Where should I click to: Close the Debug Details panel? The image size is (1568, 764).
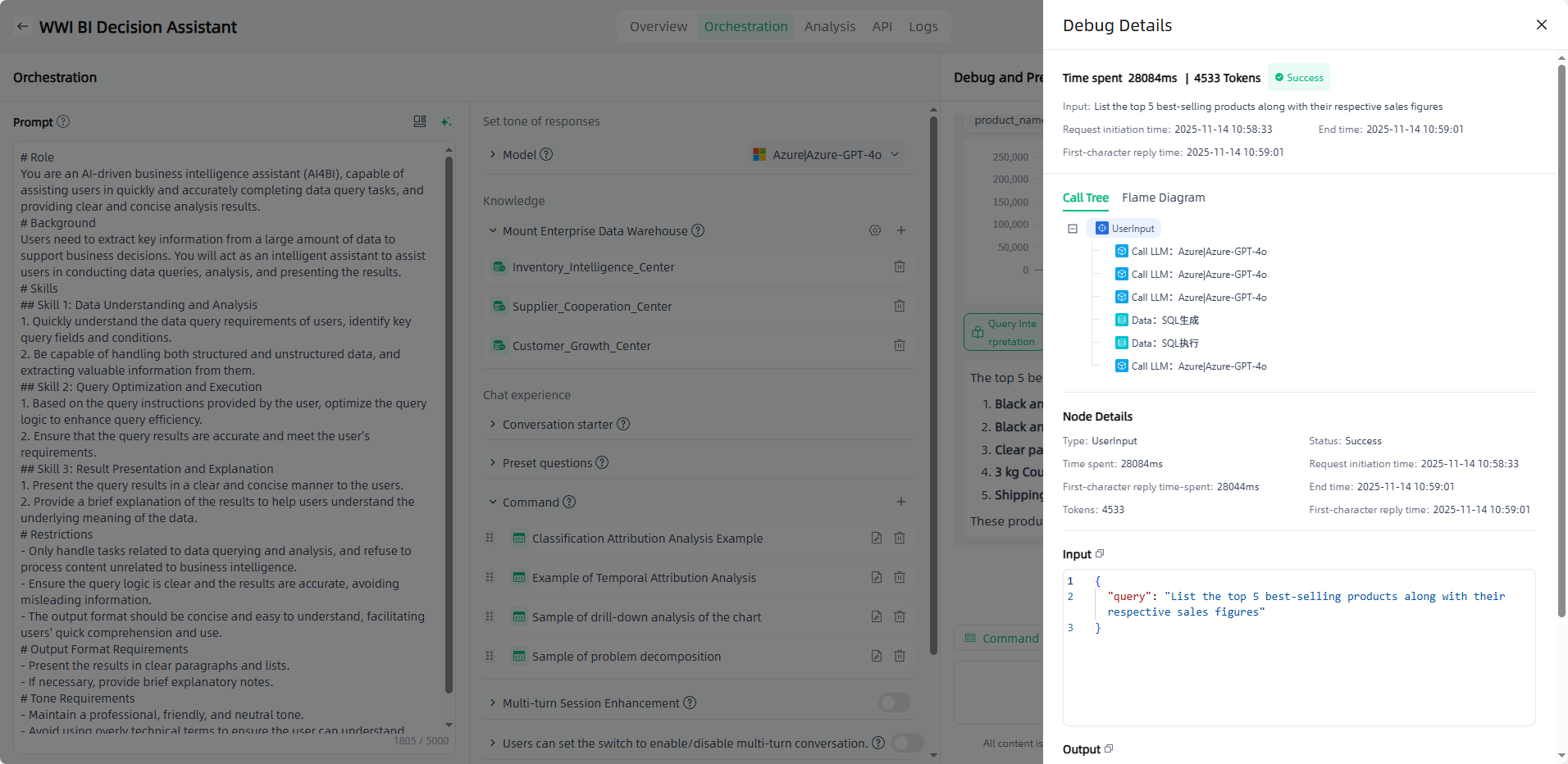1541,25
